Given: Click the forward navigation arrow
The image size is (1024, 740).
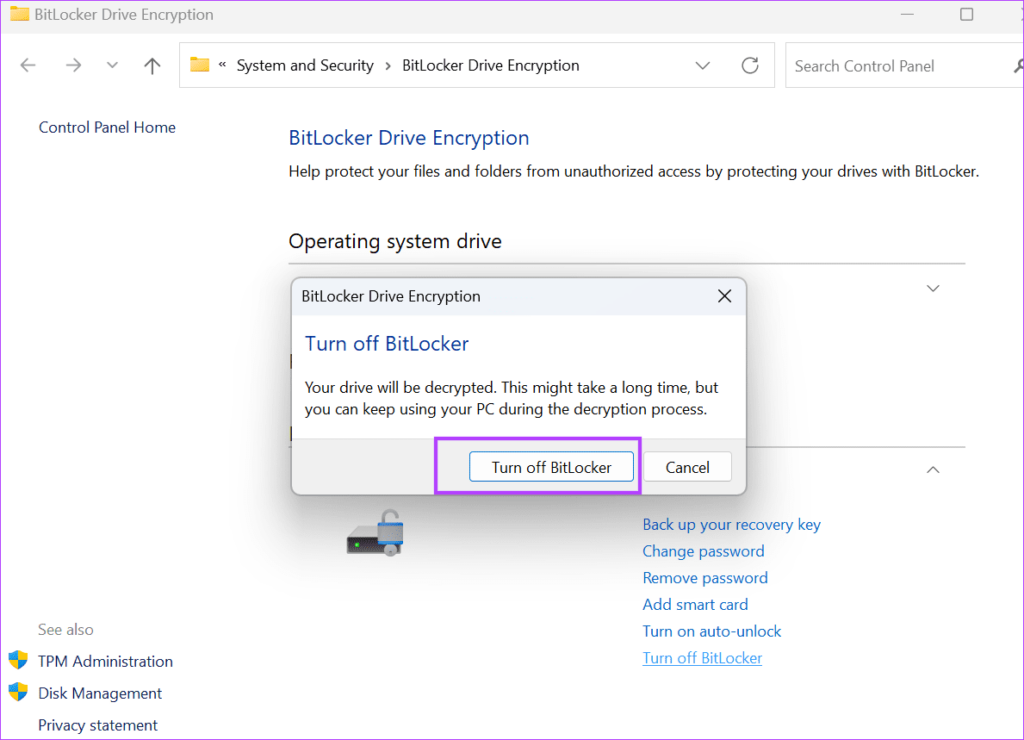Looking at the screenshot, I should 72,65.
